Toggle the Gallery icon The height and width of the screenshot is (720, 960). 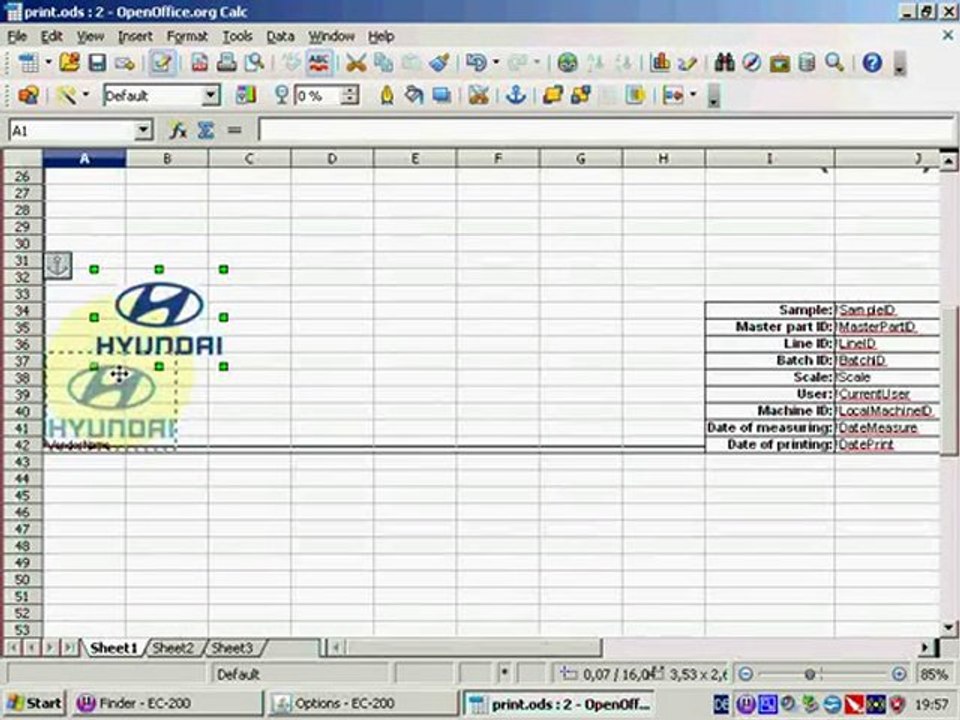[x=779, y=62]
